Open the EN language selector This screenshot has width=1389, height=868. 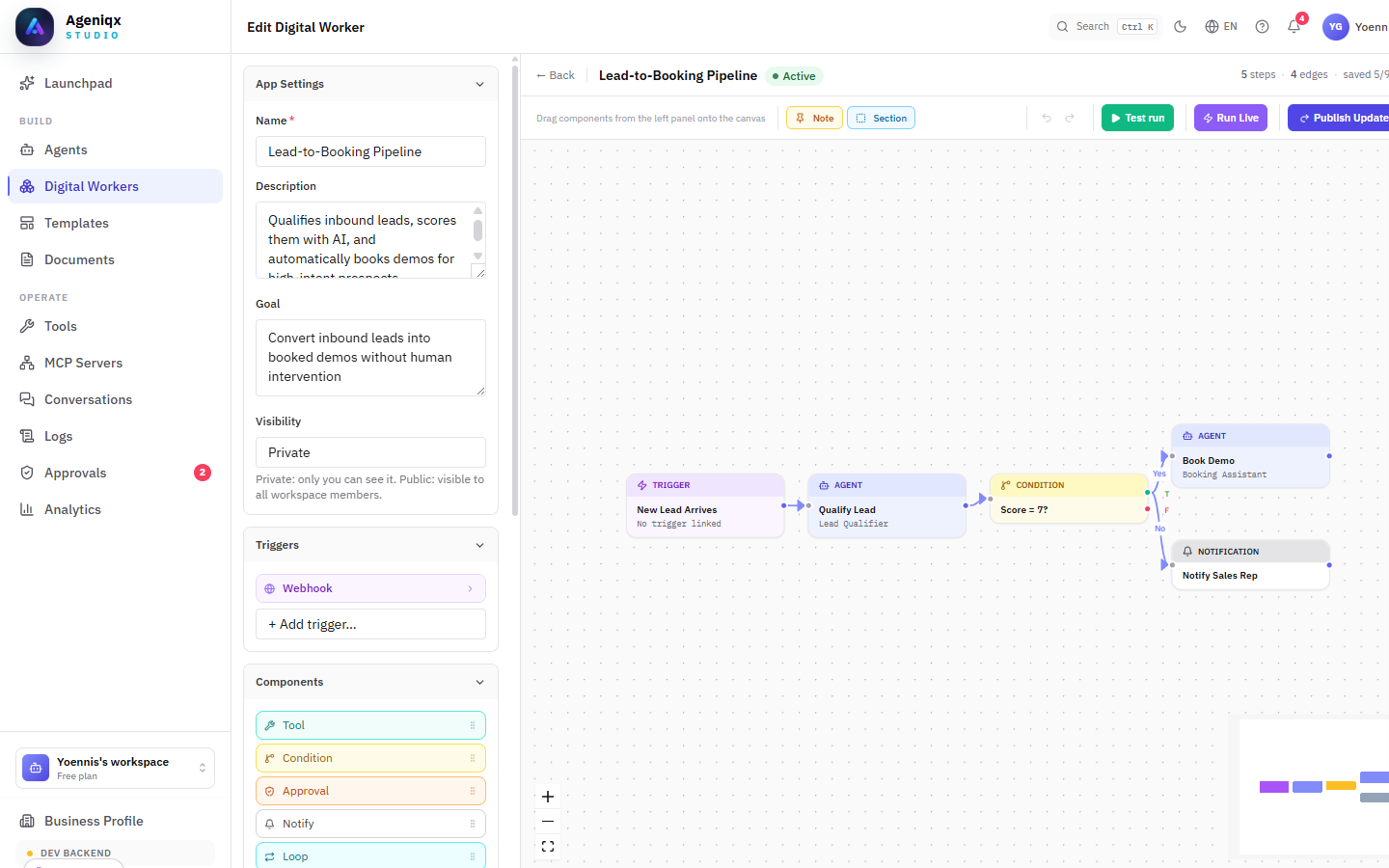click(x=1221, y=27)
